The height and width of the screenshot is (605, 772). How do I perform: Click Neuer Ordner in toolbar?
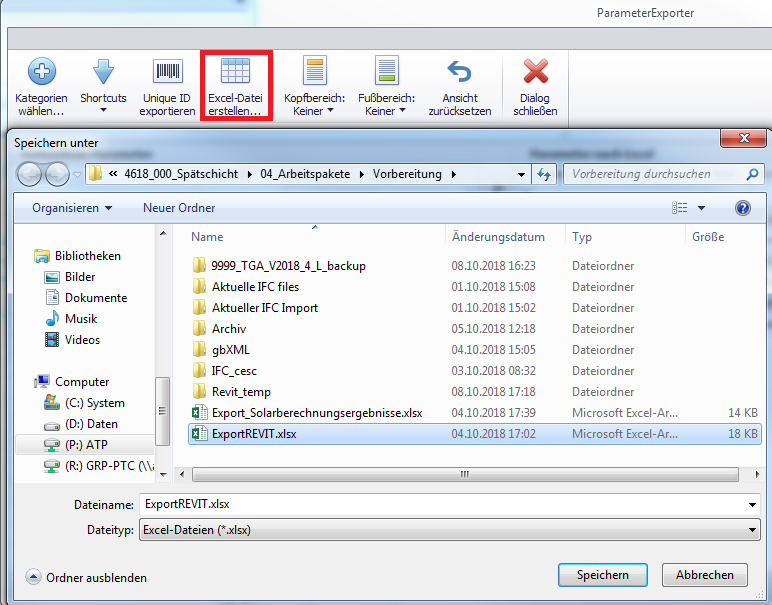tap(179, 208)
